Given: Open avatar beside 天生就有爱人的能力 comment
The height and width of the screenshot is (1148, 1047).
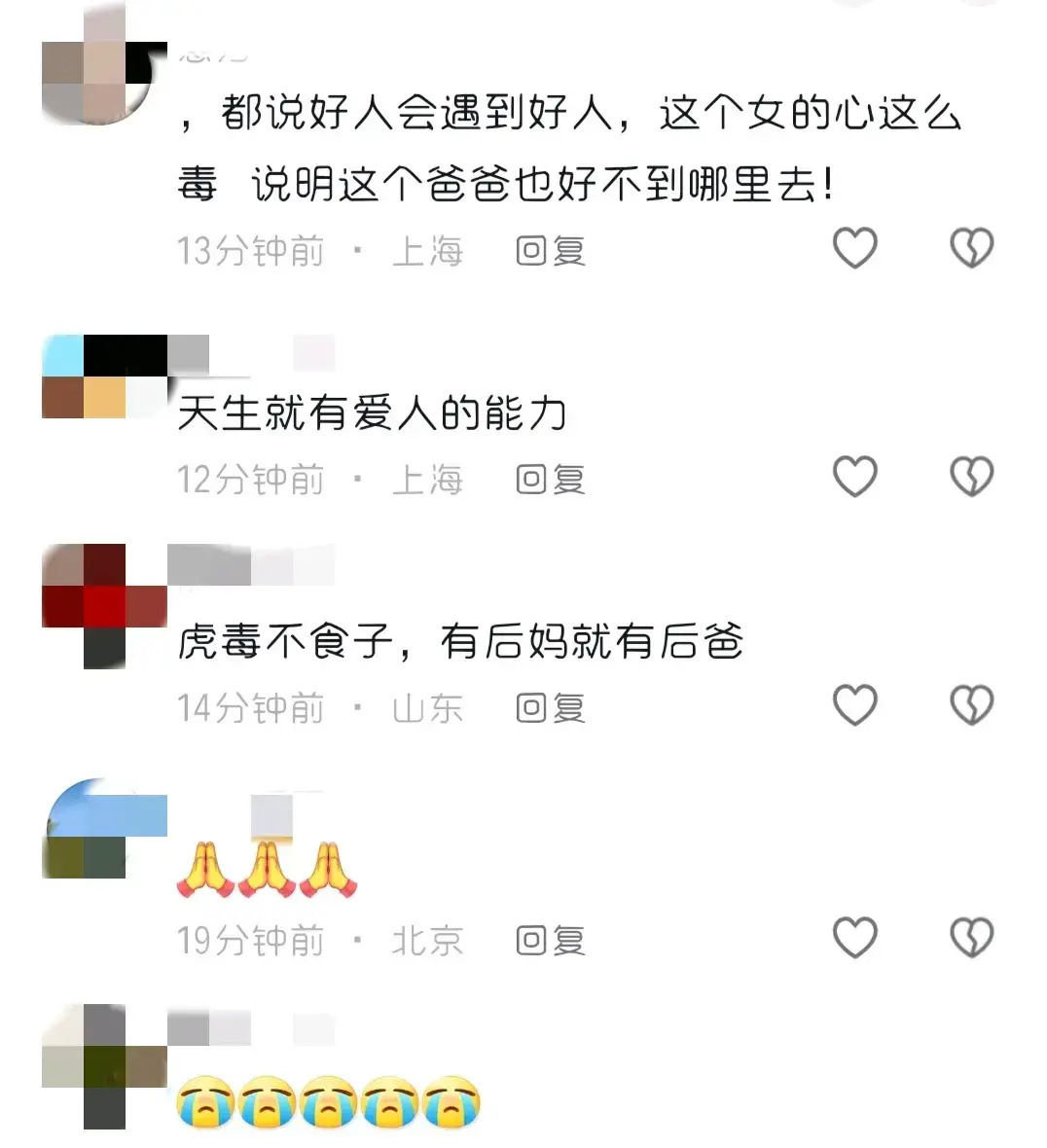Looking at the screenshot, I should [104, 377].
